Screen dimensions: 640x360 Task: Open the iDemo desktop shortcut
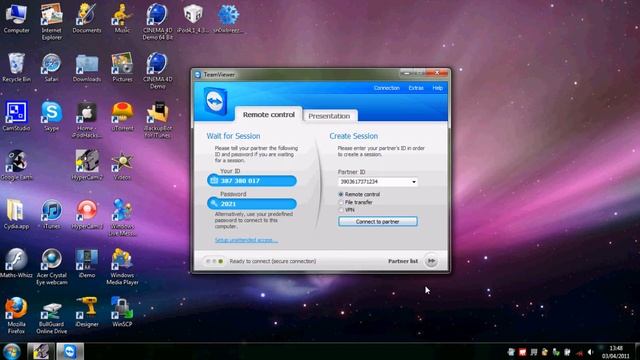tap(87, 263)
